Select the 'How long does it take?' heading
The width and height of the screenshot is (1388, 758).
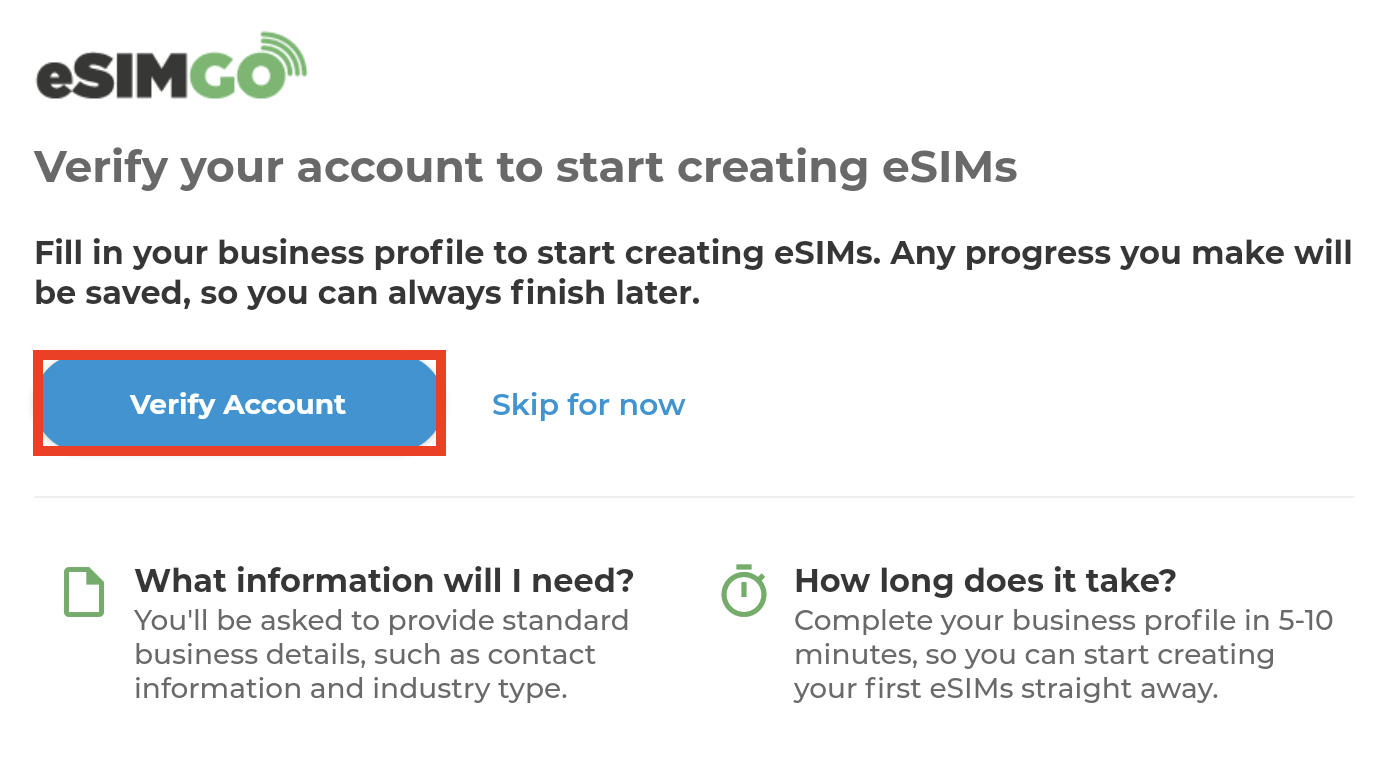(985, 580)
